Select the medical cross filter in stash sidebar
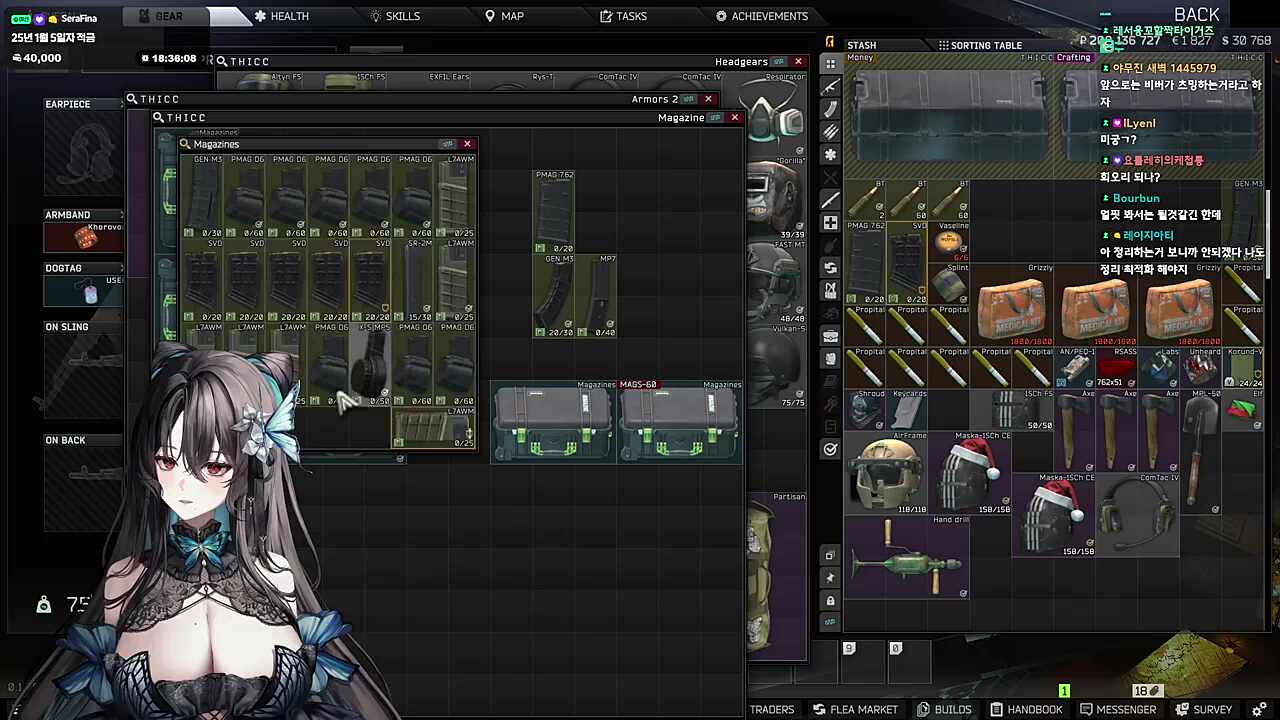This screenshot has width=1280, height=720. 830,222
